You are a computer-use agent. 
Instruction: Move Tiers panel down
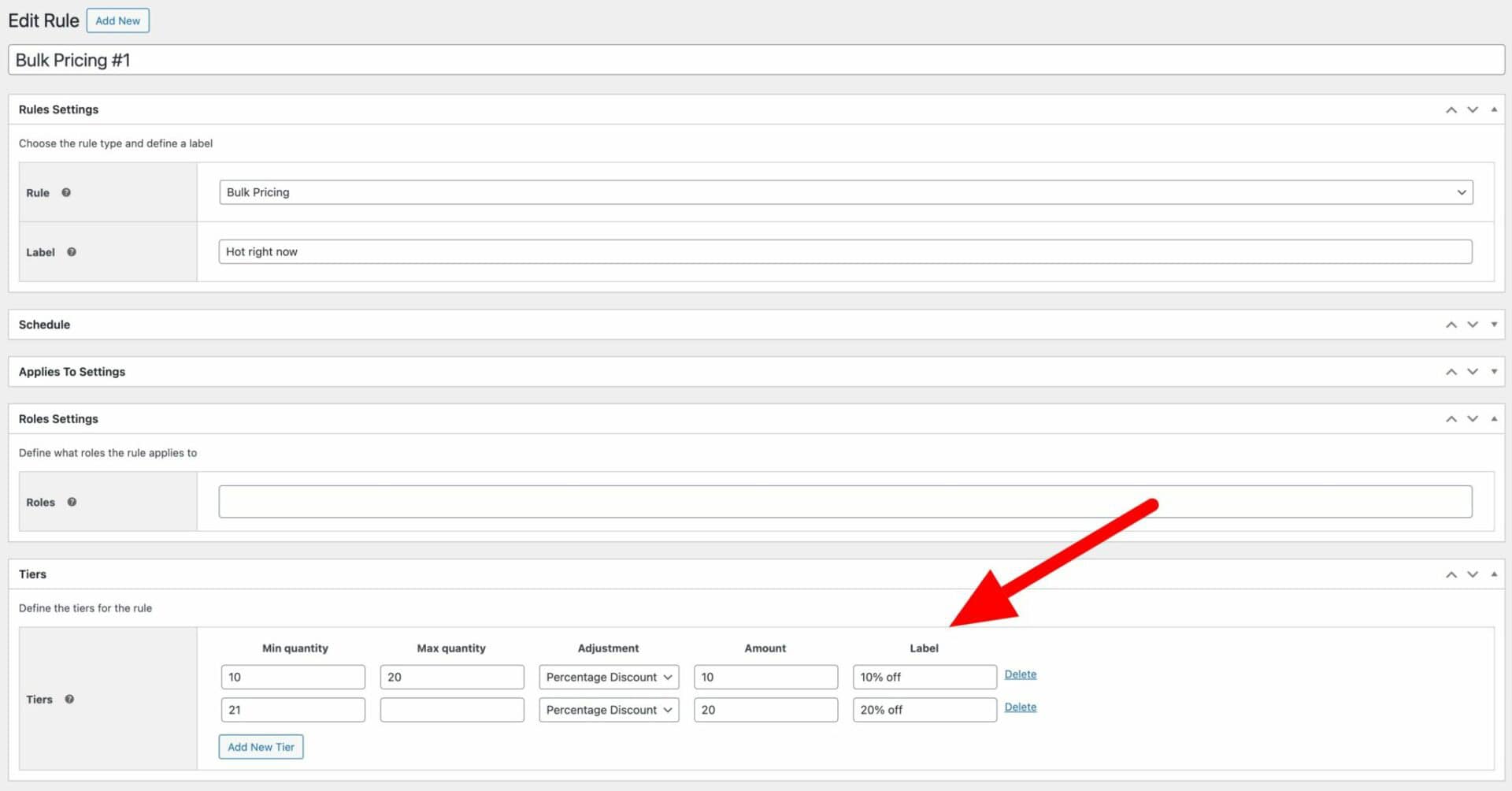tap(1472, 574)
